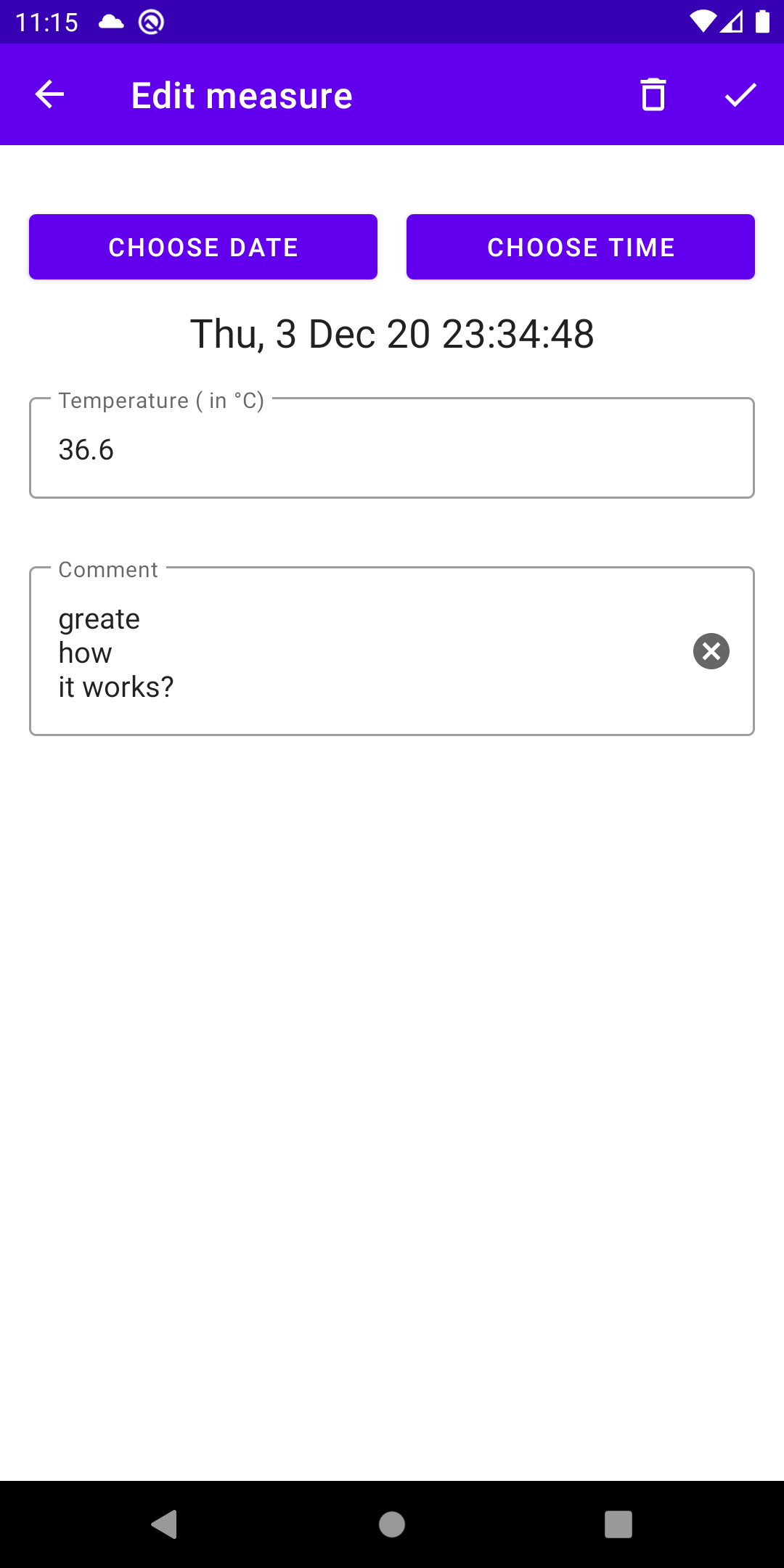Image resolution: width=784 pixels, height=1568 pixels.
Task: Tap the date and time text
Action: point(392,334)
